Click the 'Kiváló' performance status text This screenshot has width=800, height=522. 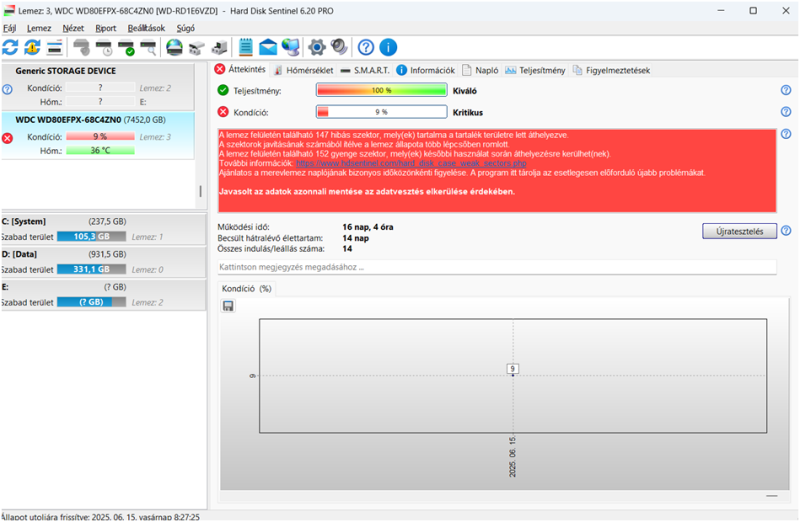465,91
